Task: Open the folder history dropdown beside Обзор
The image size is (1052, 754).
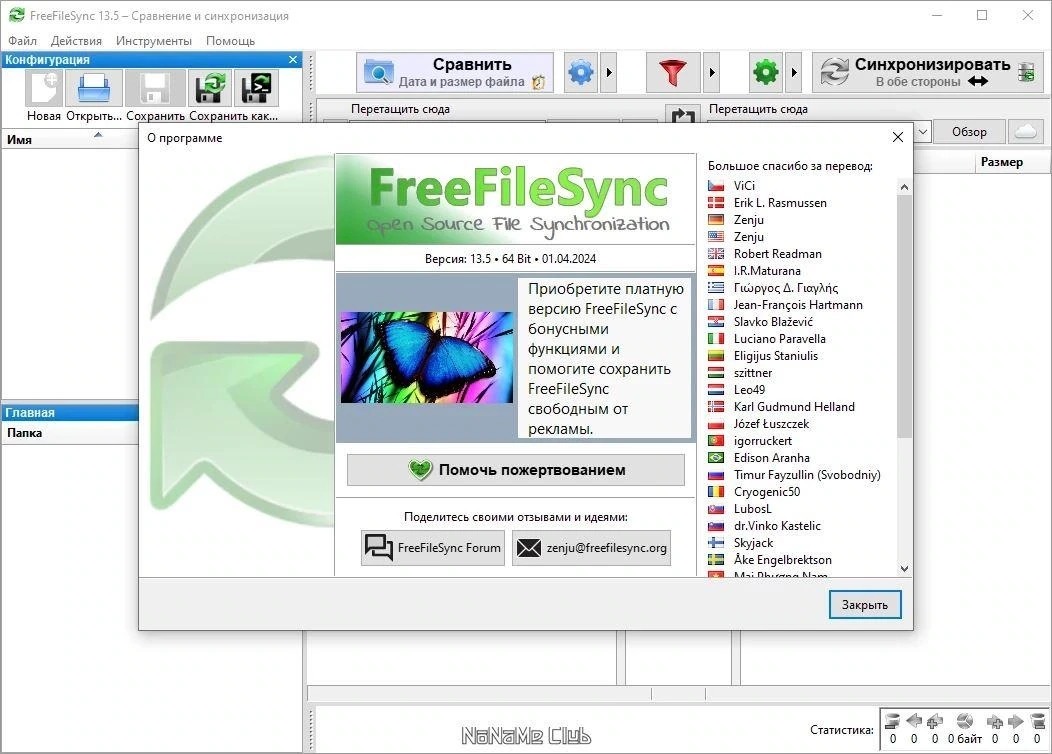Action: click(923, 131)
